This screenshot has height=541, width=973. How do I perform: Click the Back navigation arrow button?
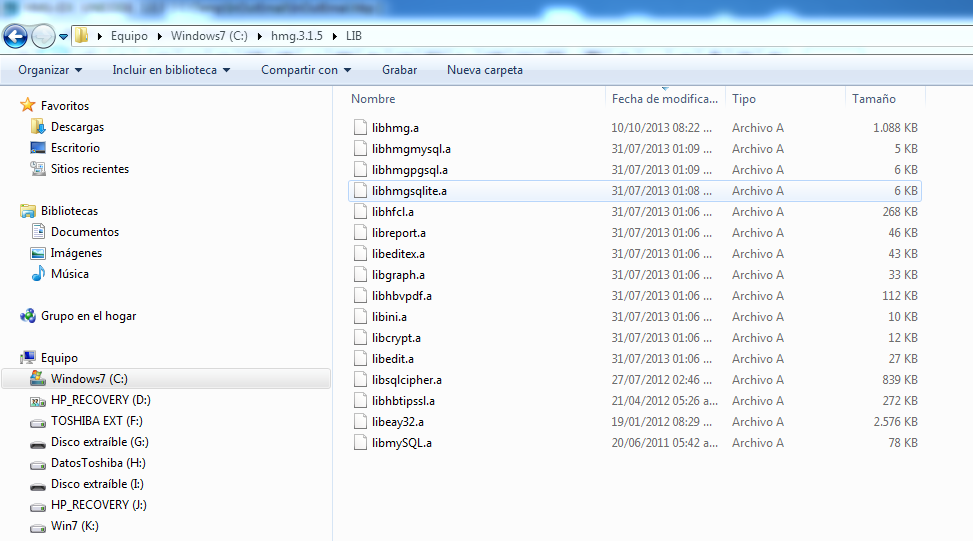click(15, 37)
